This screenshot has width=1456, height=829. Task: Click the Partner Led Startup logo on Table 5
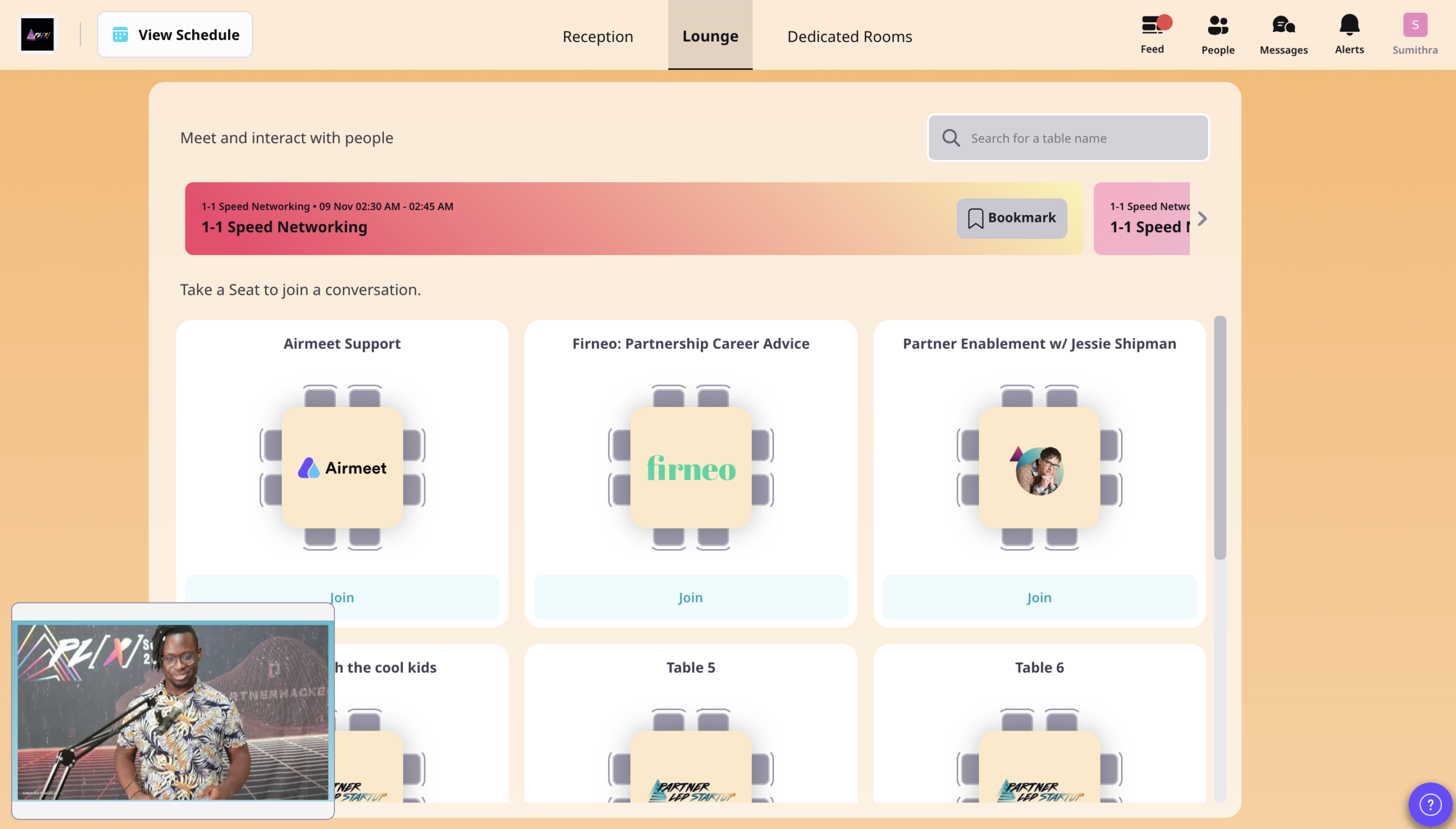(x=691, y=790)
